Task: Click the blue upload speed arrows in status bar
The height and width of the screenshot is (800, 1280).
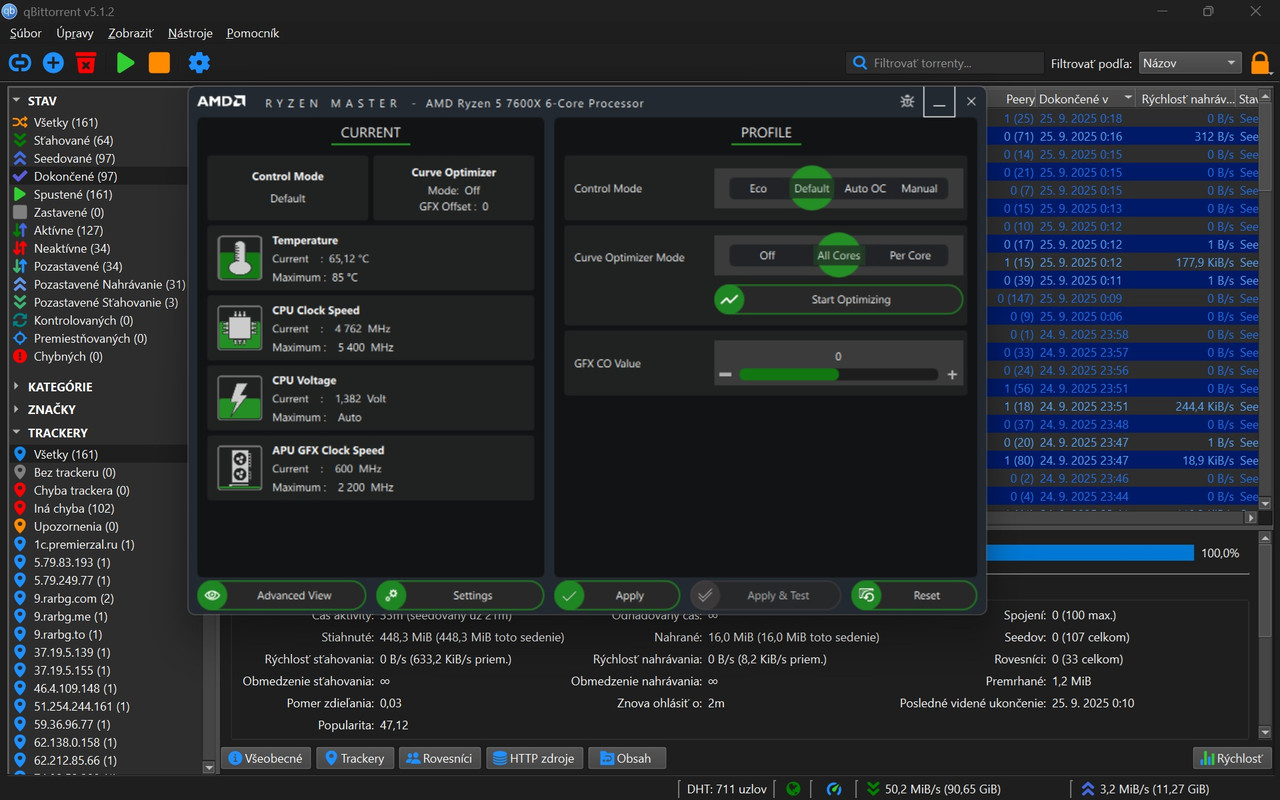Action: (x=1089, y=789)
